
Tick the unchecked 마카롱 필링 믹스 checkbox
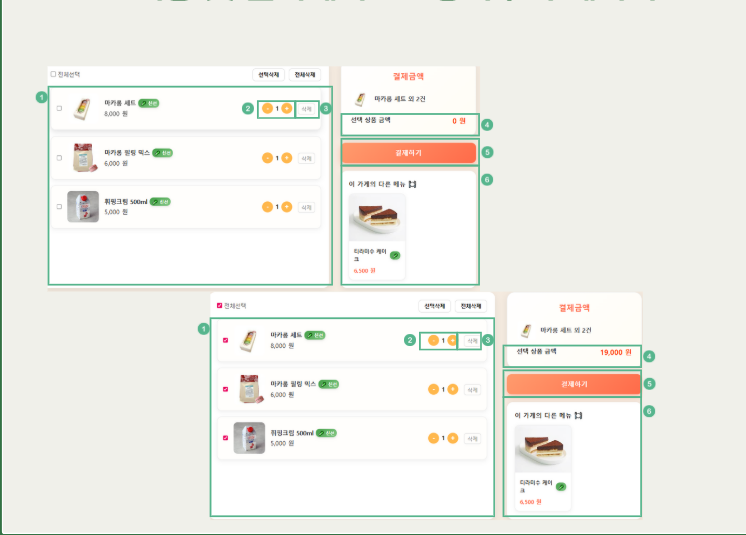[x=59, y=157]
